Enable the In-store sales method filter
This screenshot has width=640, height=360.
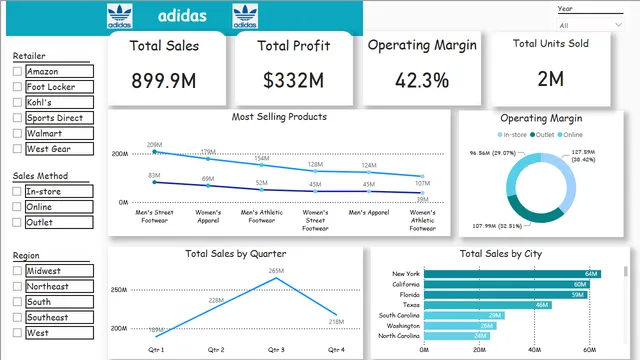tap(17, 191)
